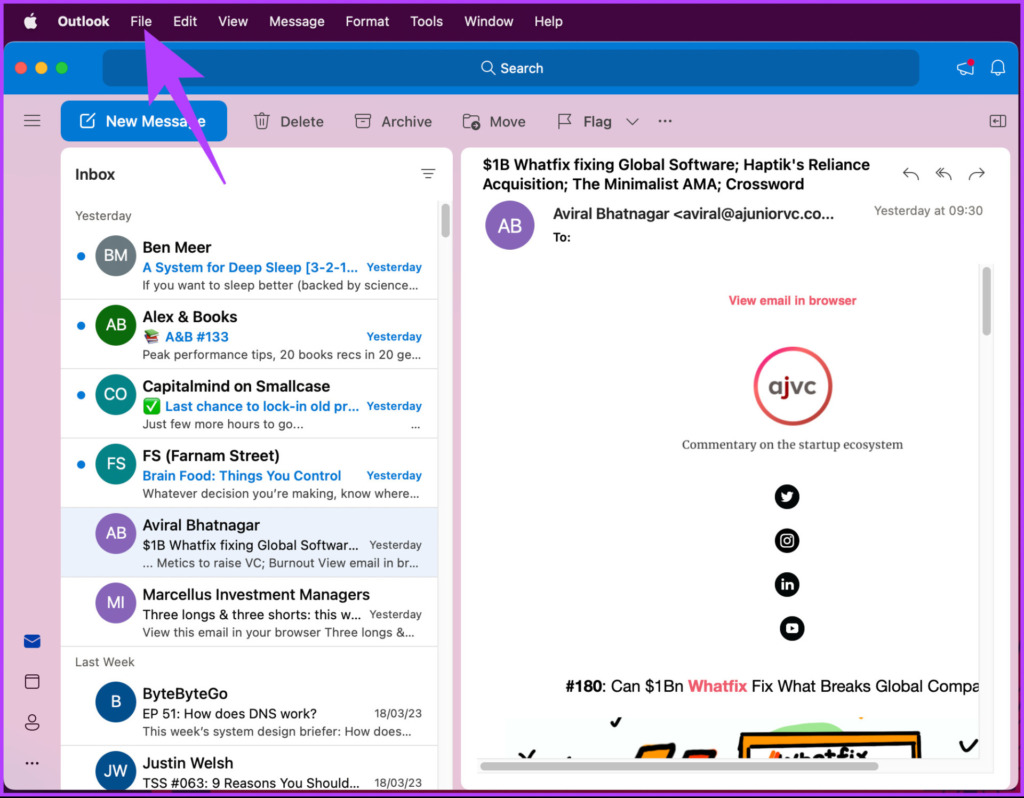Delete the selected email
The height and width of the screenshot is (798, 1024).
click(x=289, y=121)
